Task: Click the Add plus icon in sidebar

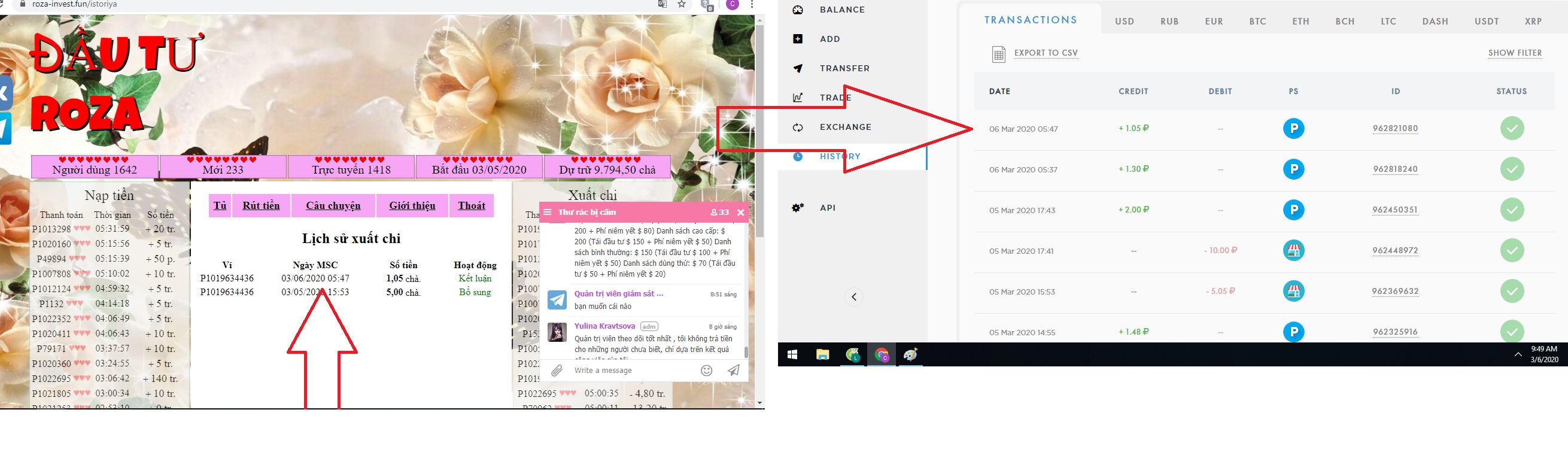Action: click(x=797, y=39)
